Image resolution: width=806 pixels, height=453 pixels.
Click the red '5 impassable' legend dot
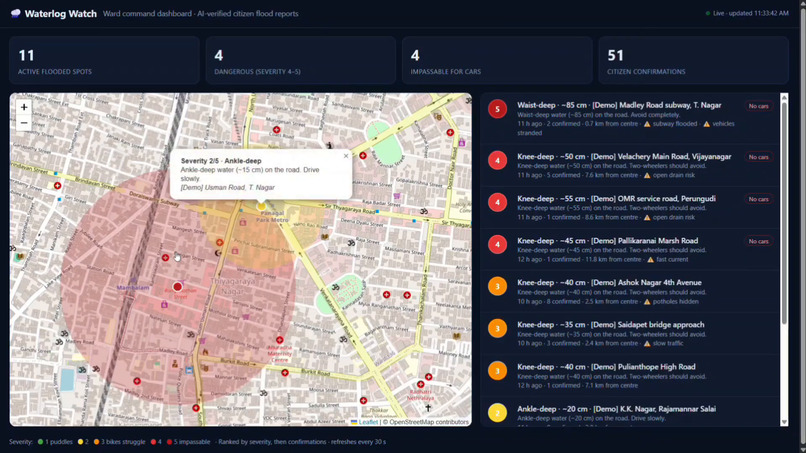[170, 442]
